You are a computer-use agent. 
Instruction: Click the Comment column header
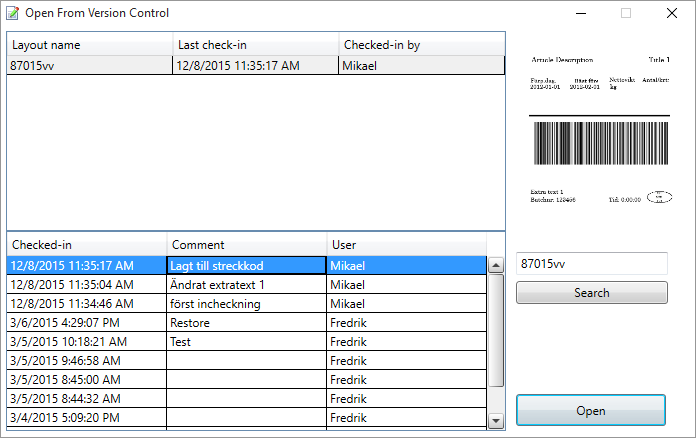[x=246, y=245]
